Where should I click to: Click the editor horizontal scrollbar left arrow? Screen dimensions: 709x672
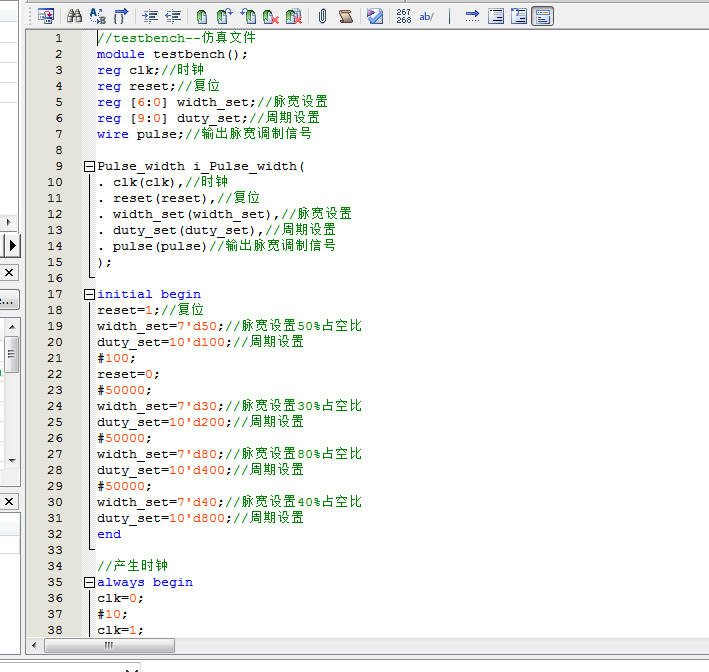(34, 645)
